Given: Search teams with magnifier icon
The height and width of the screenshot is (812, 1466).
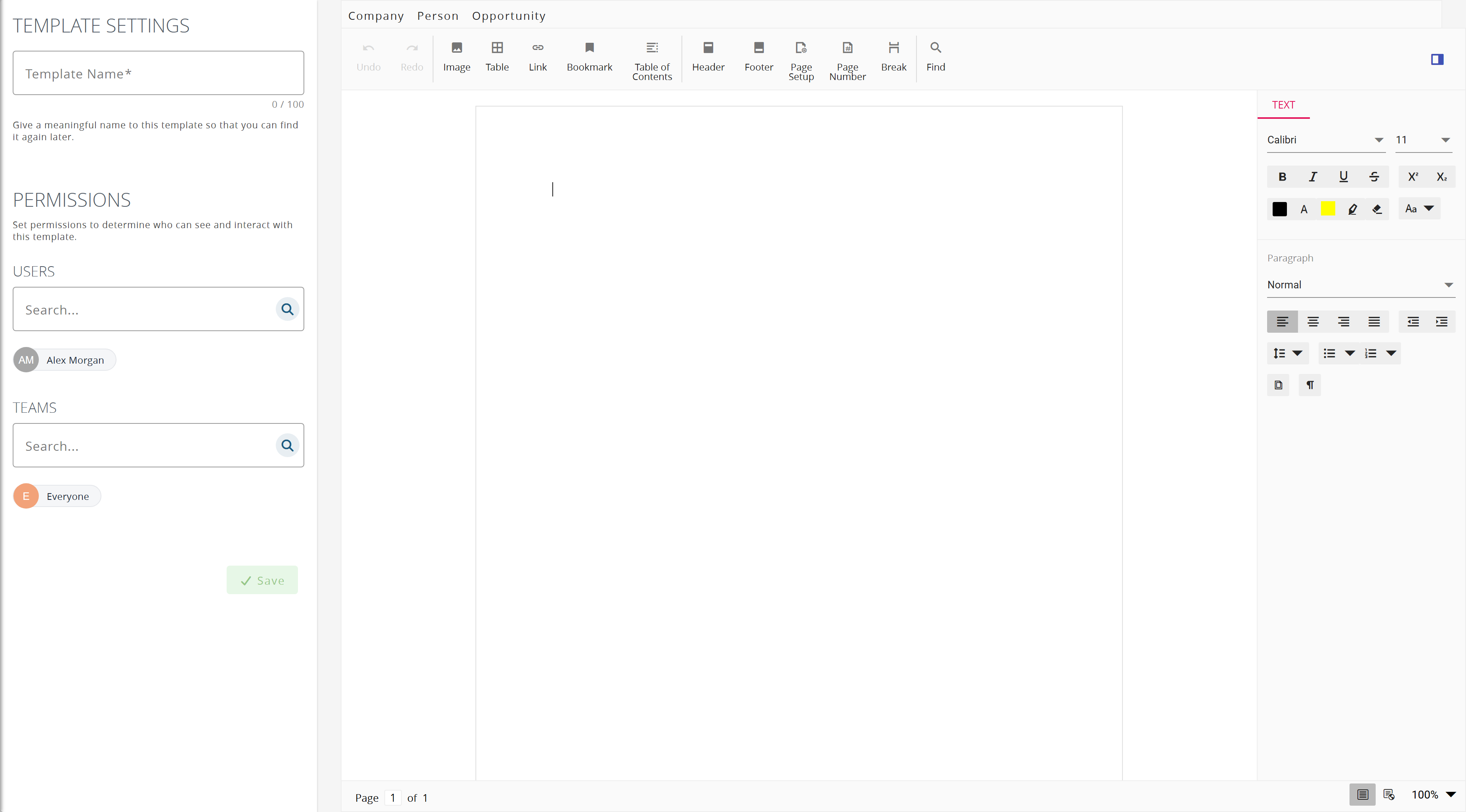Looking at the screenshot, I should pyautogui.click(x=287, y=445).
